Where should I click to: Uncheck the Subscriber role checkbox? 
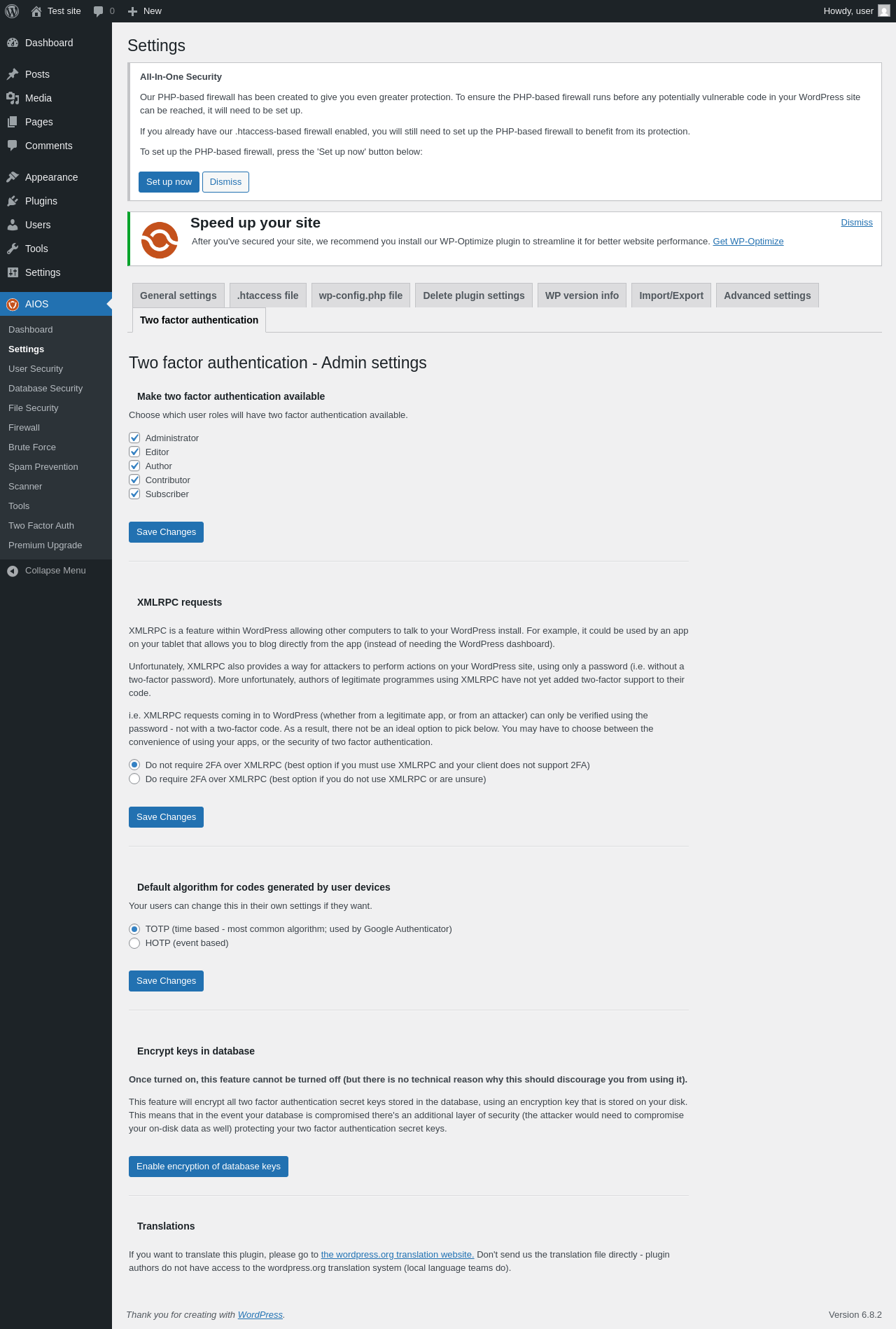click(134, 494)
